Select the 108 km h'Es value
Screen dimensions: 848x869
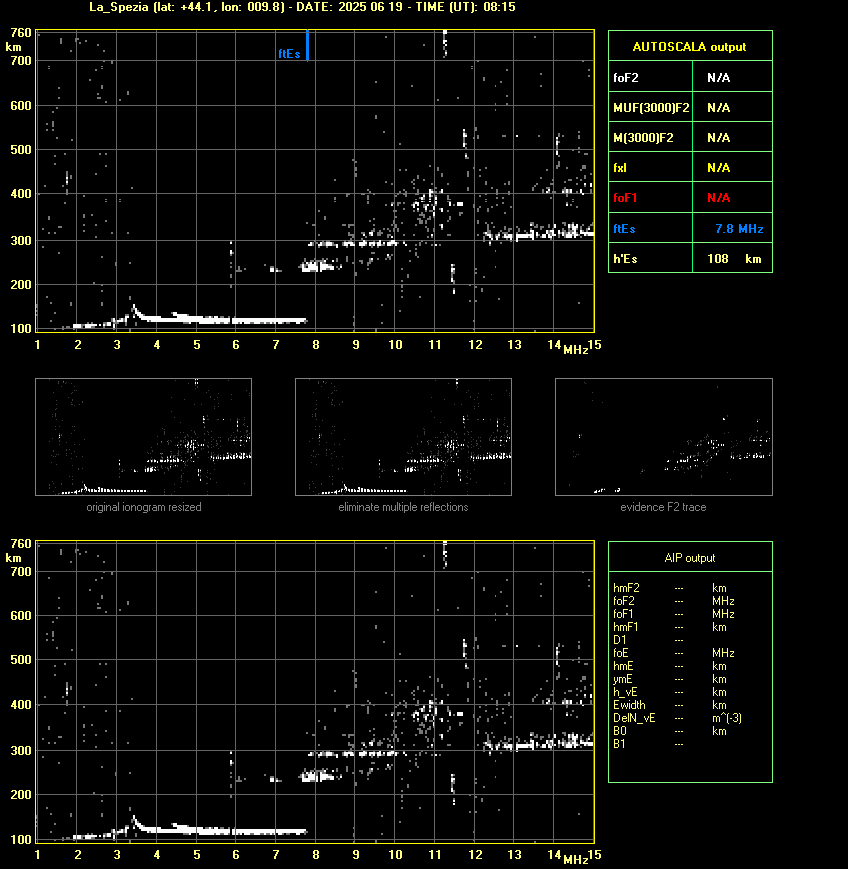pos(734,259)
